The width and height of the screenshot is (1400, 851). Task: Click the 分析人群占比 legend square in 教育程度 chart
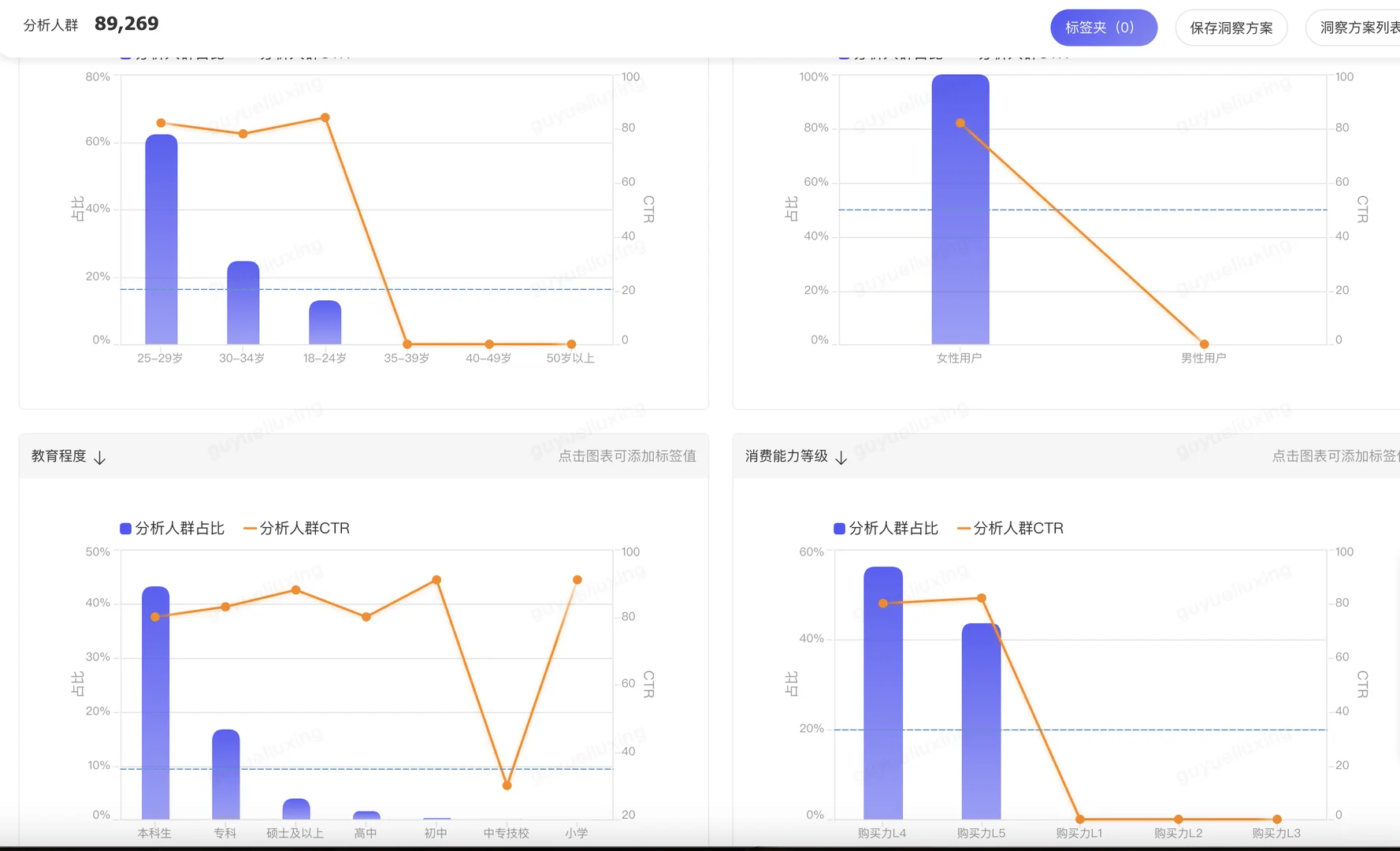click(126, 528)
